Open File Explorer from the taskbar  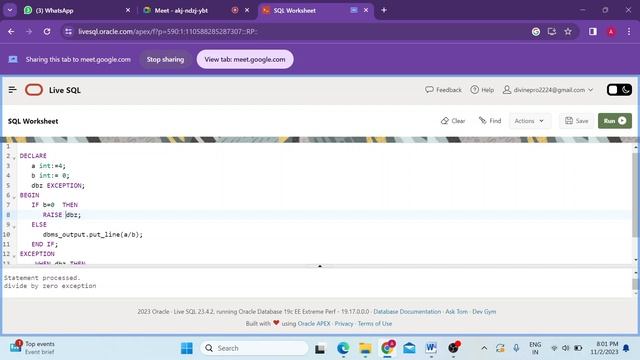pyautogui.click(x=365, y=348)
